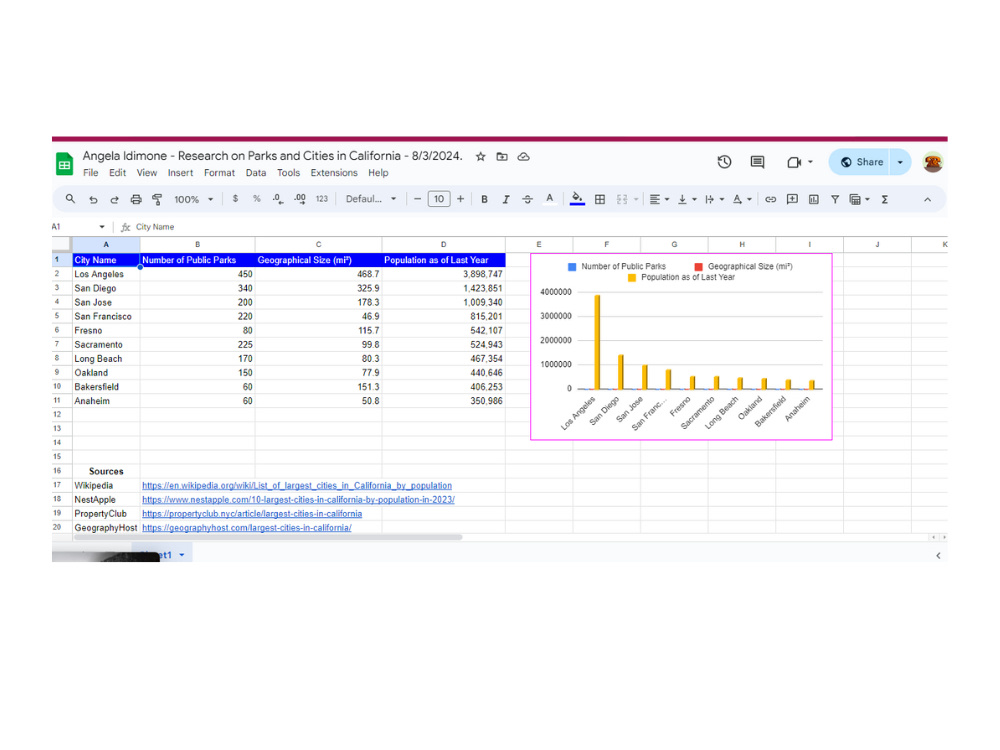Open version history clock icon

(x=724, y=162)
